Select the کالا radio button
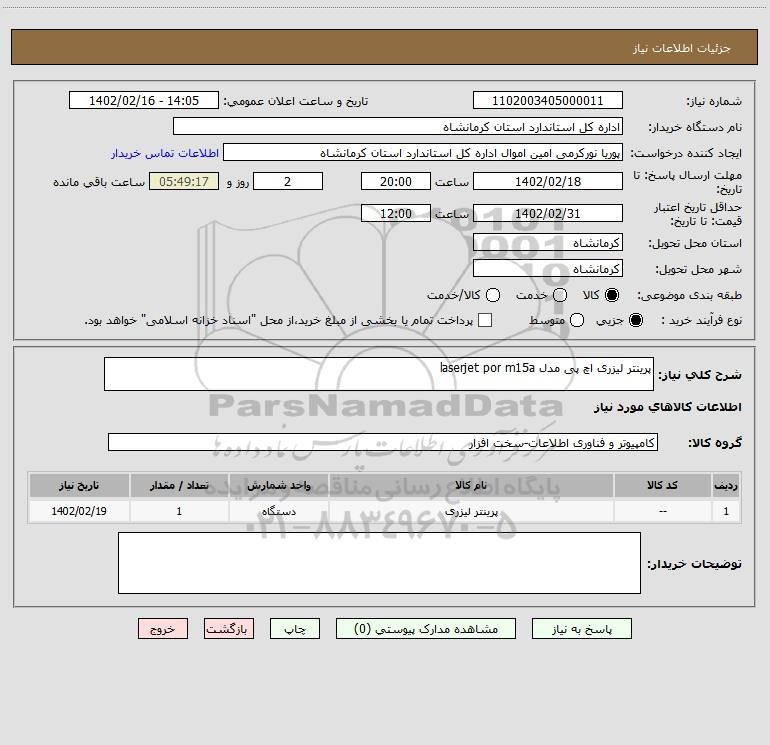 [612, 295]
